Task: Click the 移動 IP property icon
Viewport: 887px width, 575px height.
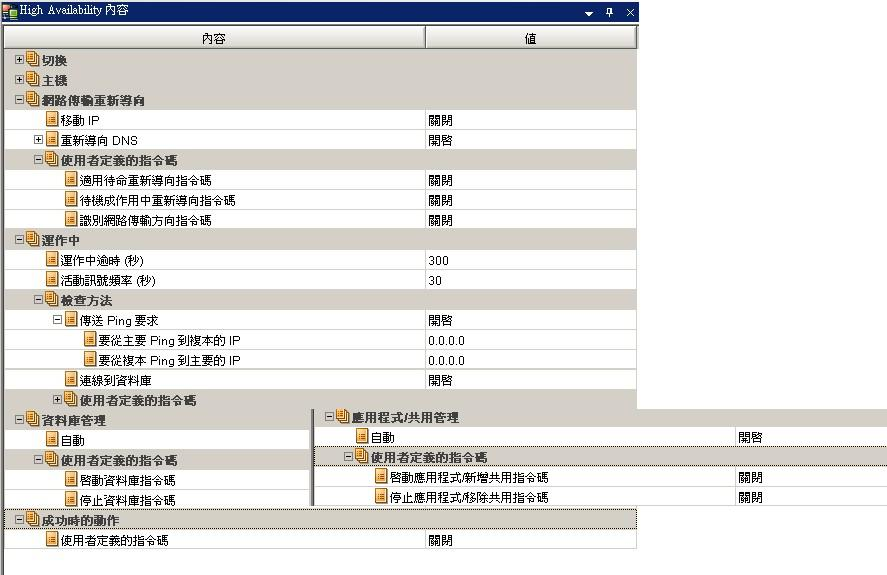Action: (x=52, y=119)
